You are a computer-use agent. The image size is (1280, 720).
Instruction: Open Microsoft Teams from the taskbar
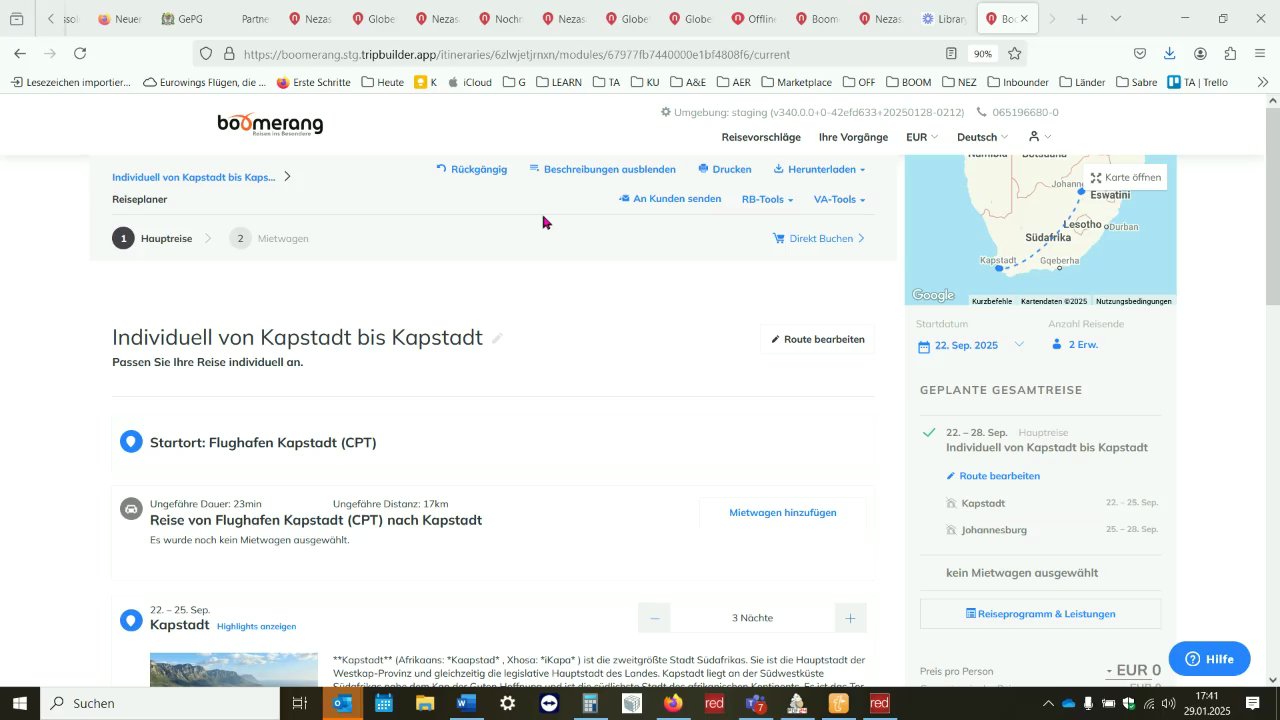tap(756, 703)
